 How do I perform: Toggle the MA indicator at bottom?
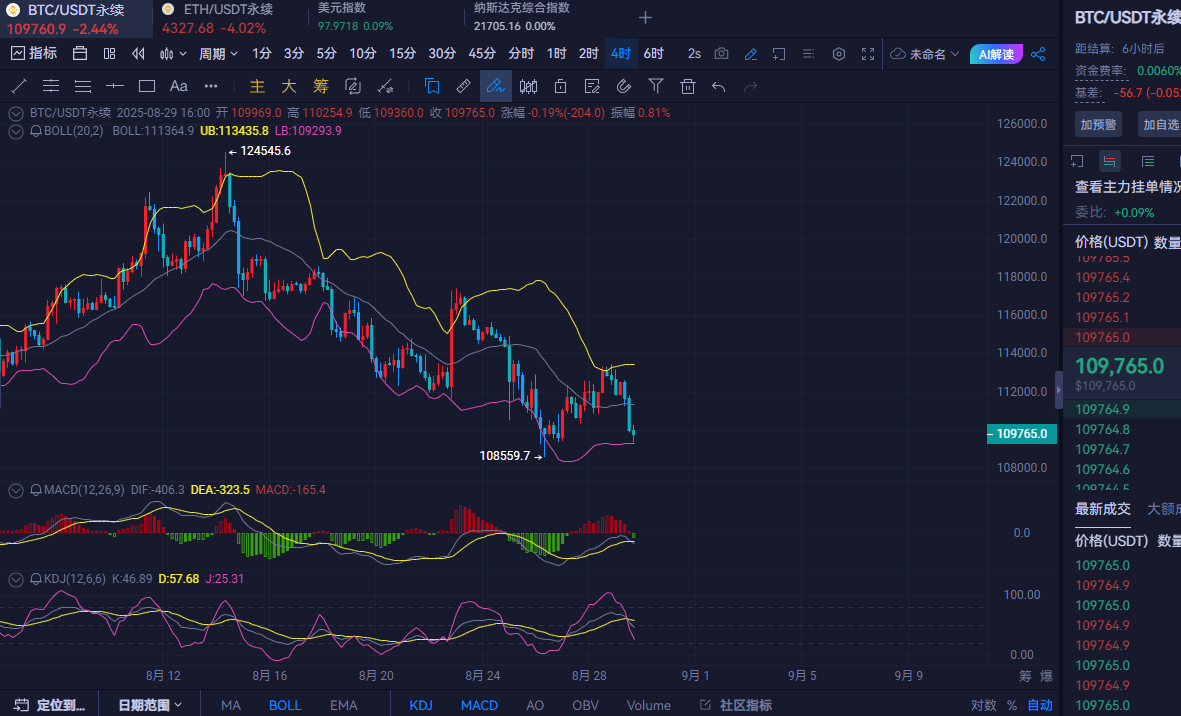tap(230, 705)
